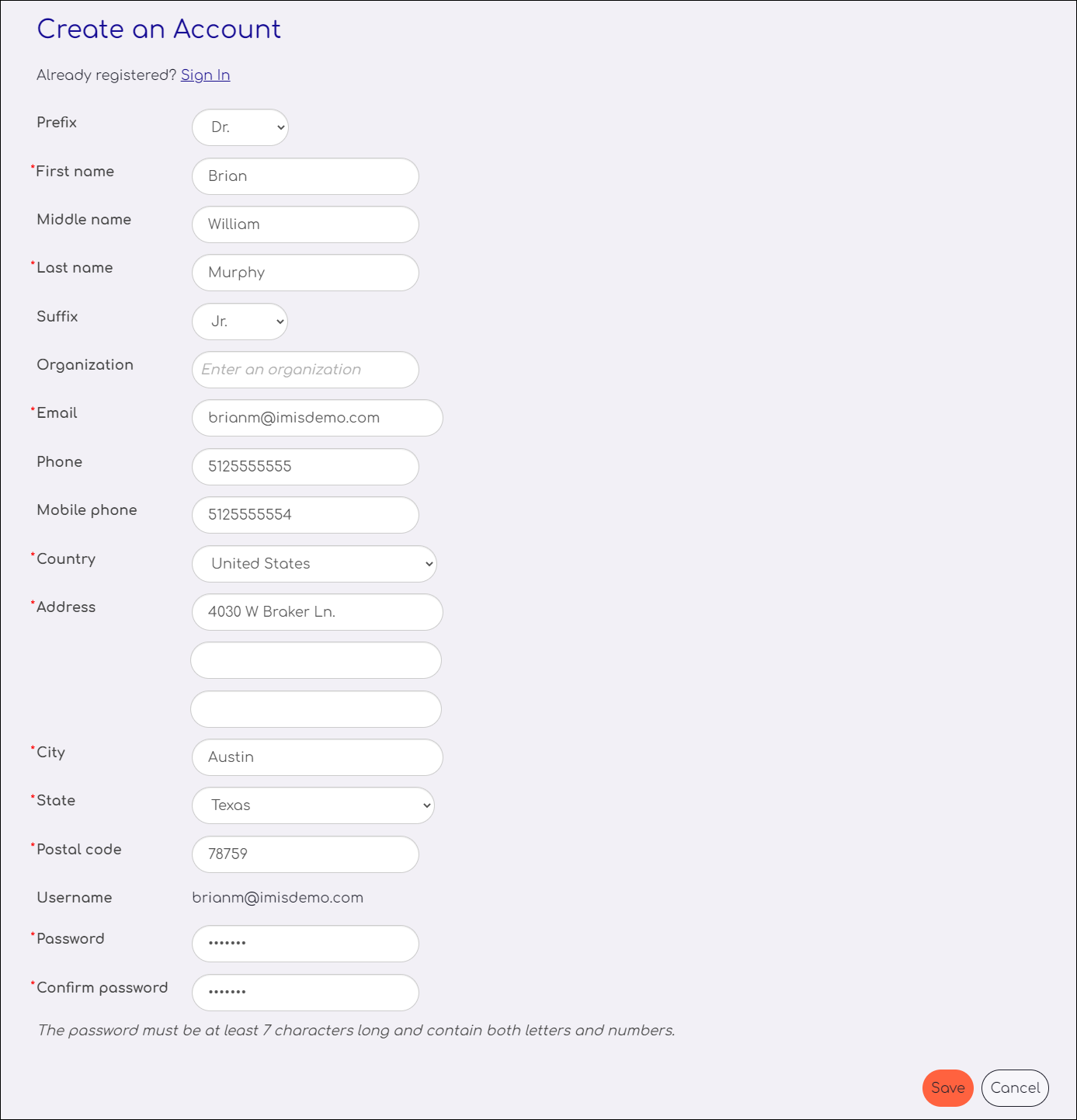Focus the Confirm password field
This screenshot has width=1077, height=1120.
pos(305,993)
